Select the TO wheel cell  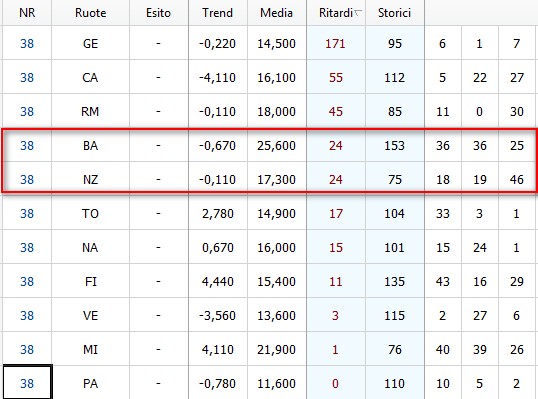click(91, 213)
